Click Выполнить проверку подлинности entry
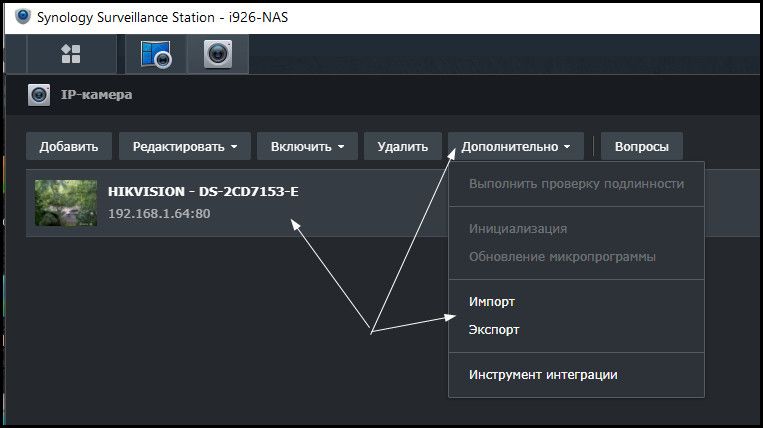 [576, 184]
